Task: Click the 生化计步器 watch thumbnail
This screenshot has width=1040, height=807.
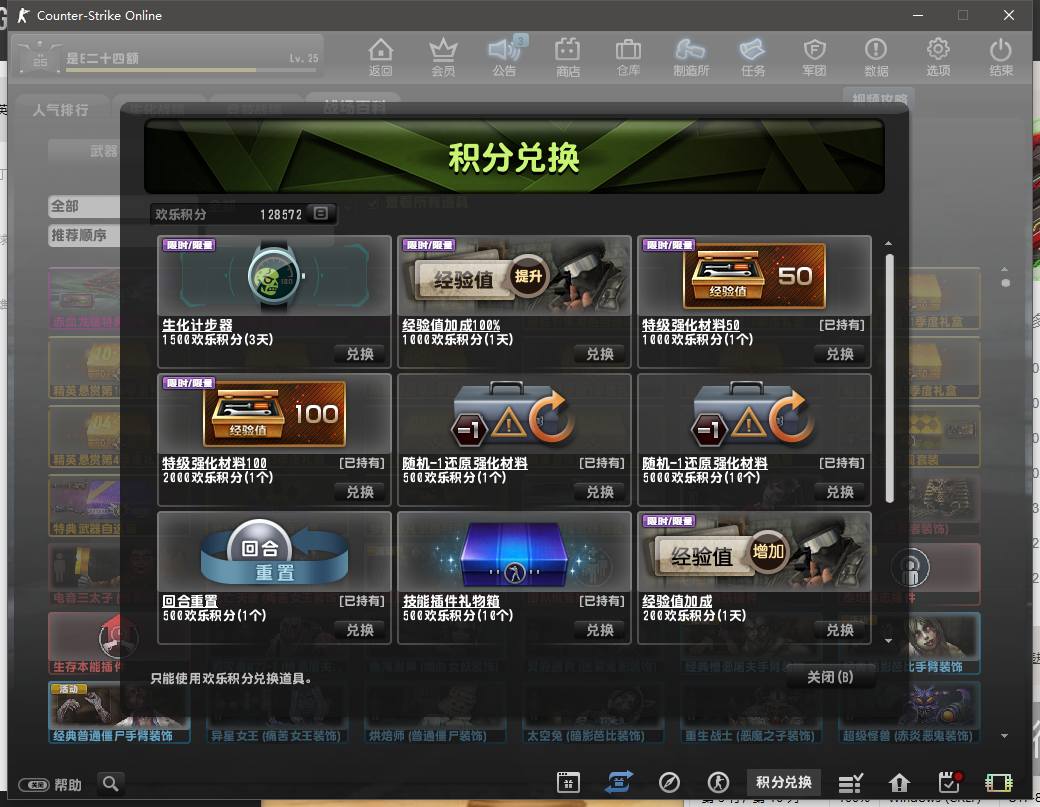Action: [x=275, y=276]
